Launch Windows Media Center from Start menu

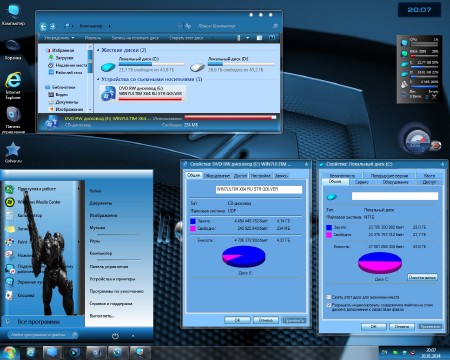pyautogui.click(x=39, y=202)
